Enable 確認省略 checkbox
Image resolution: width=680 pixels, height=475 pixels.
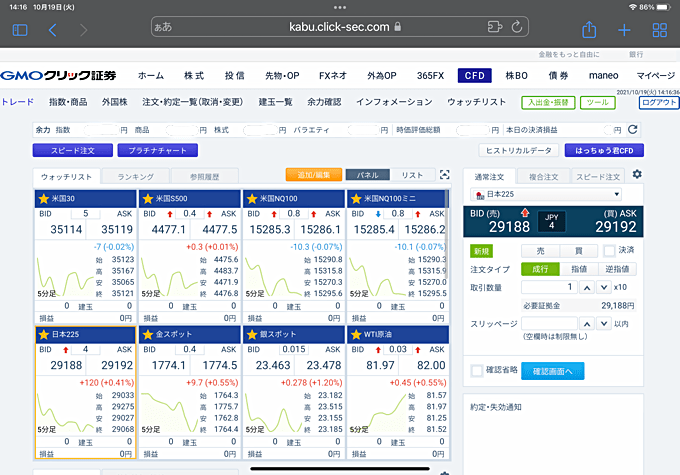(477, 371)
